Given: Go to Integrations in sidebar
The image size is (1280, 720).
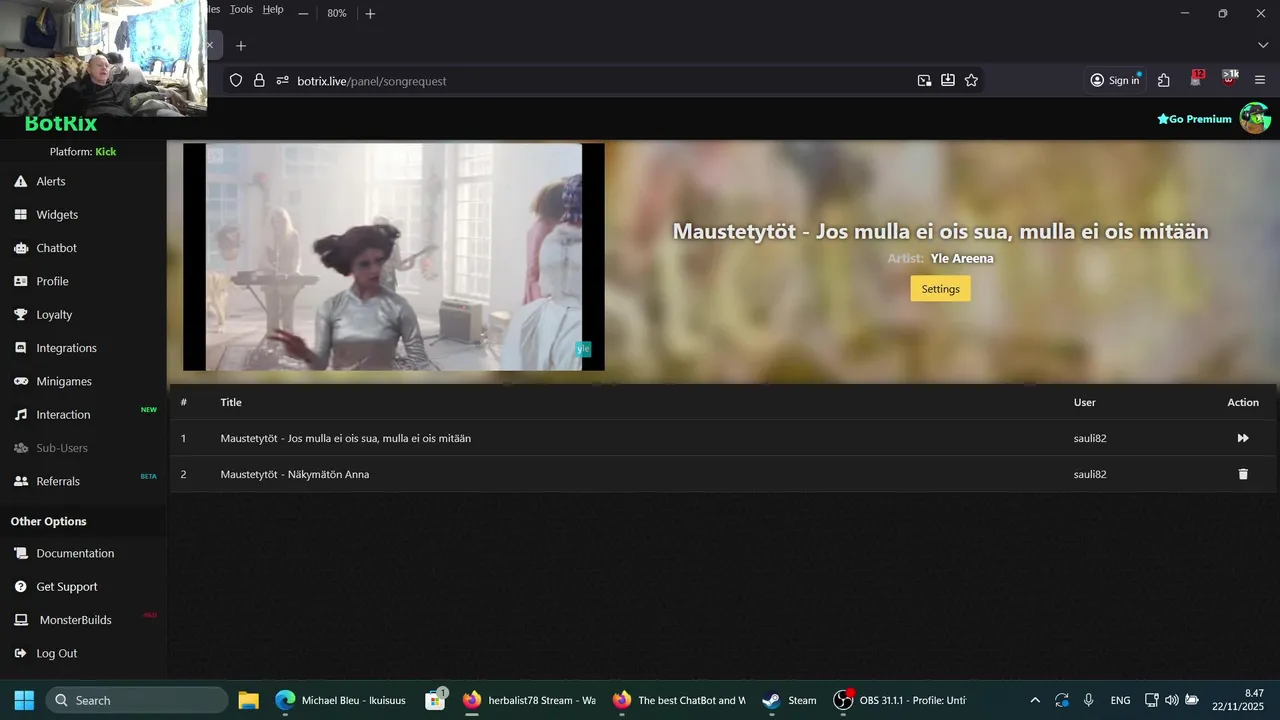Looking at the screenshot, I should pyautogui.click(x=66, y=348).
